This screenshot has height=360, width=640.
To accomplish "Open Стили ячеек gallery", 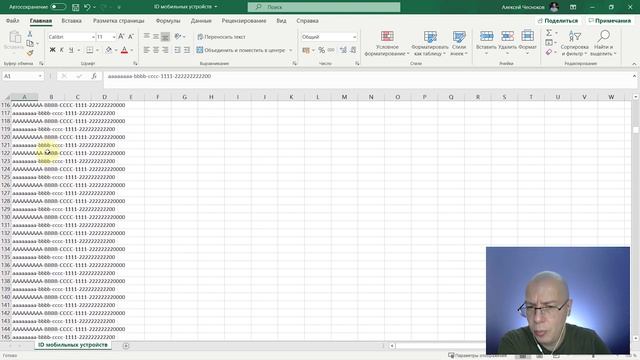I will coord(459,43).
